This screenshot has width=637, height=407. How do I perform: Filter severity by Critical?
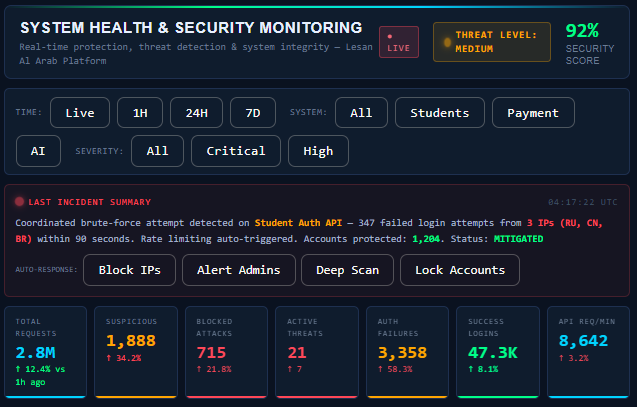tap(236, 151)
